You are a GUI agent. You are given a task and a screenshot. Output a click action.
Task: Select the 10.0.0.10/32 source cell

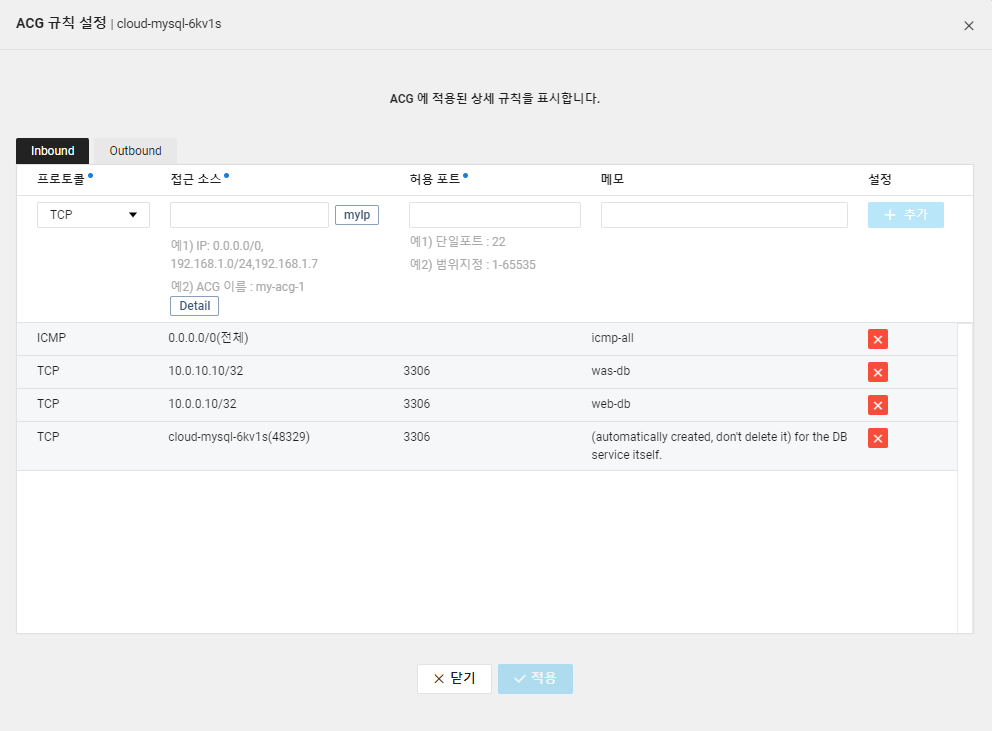tap(202, 404)
